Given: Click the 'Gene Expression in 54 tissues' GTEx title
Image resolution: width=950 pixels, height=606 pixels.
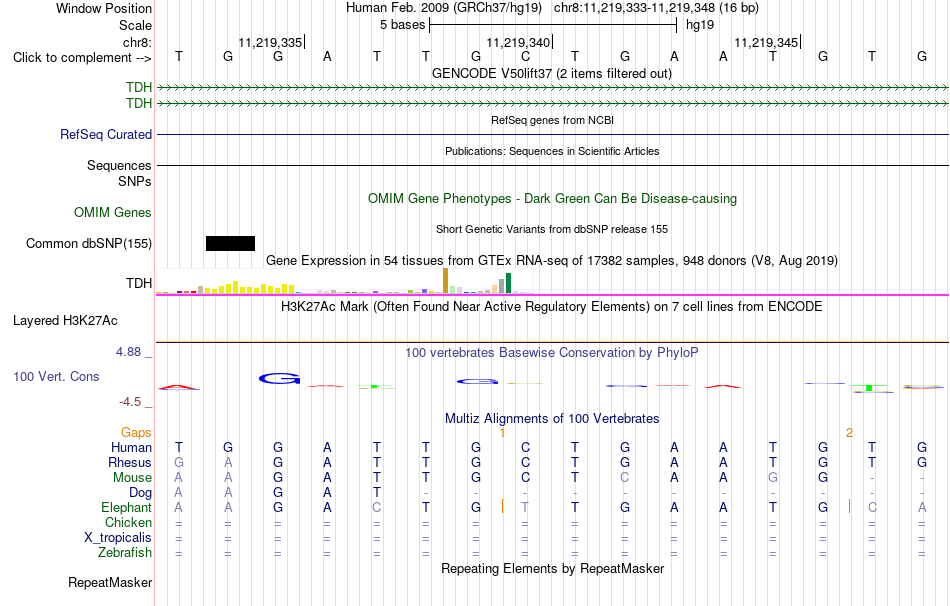Looking at the screenshot, I should pyautogui.click(x=552, y=261).
